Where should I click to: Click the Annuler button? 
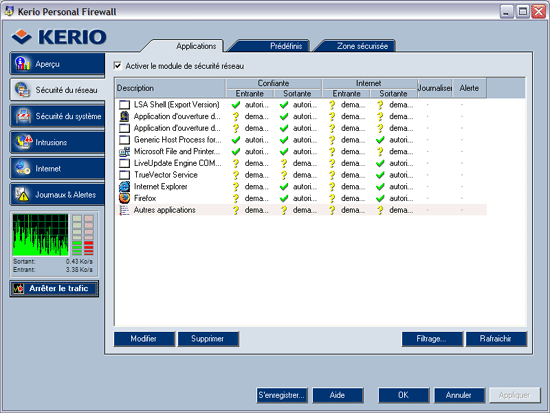pos(459,395)
